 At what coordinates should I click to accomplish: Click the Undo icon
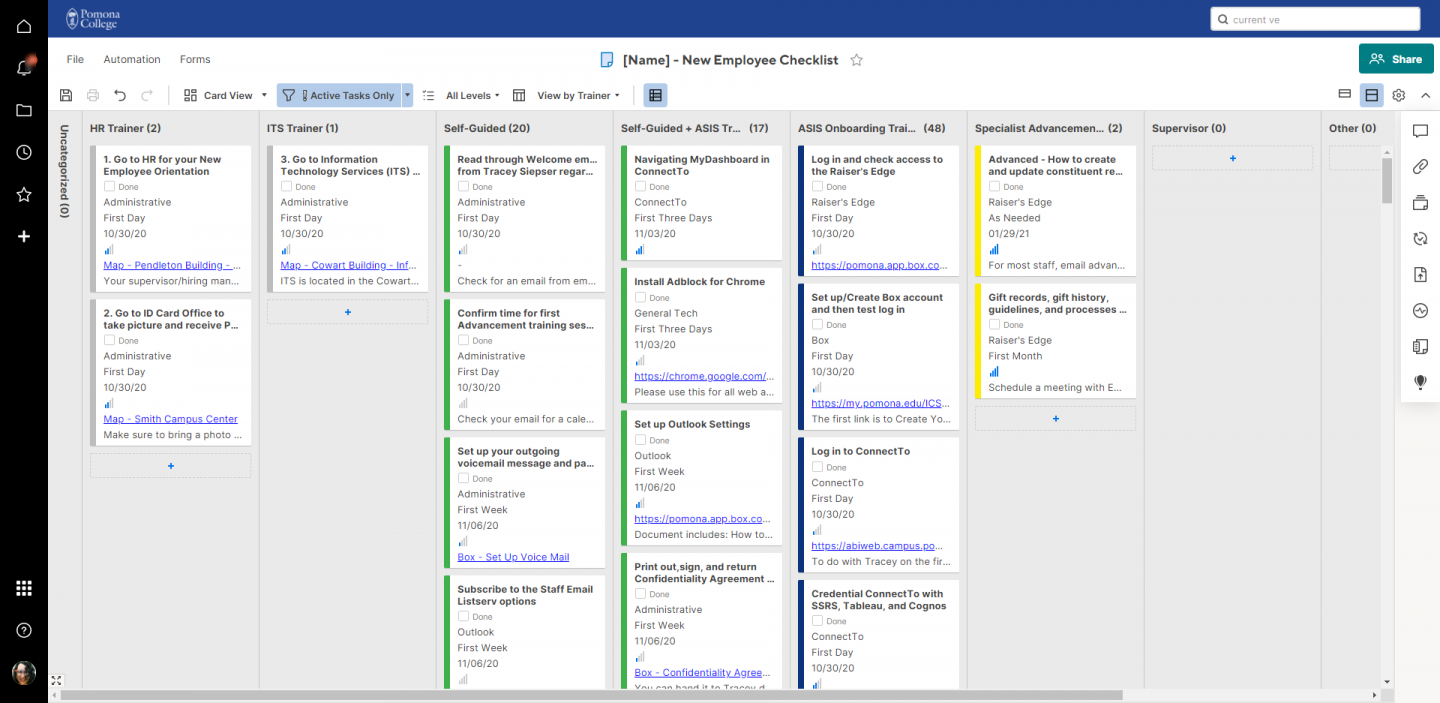[120, 94]
